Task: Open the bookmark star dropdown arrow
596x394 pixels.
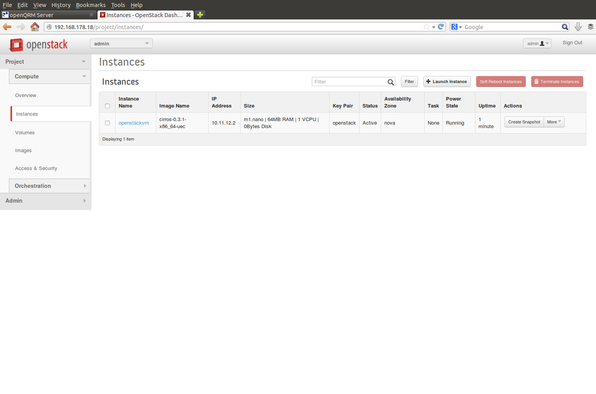Action: tap(433, 27)
